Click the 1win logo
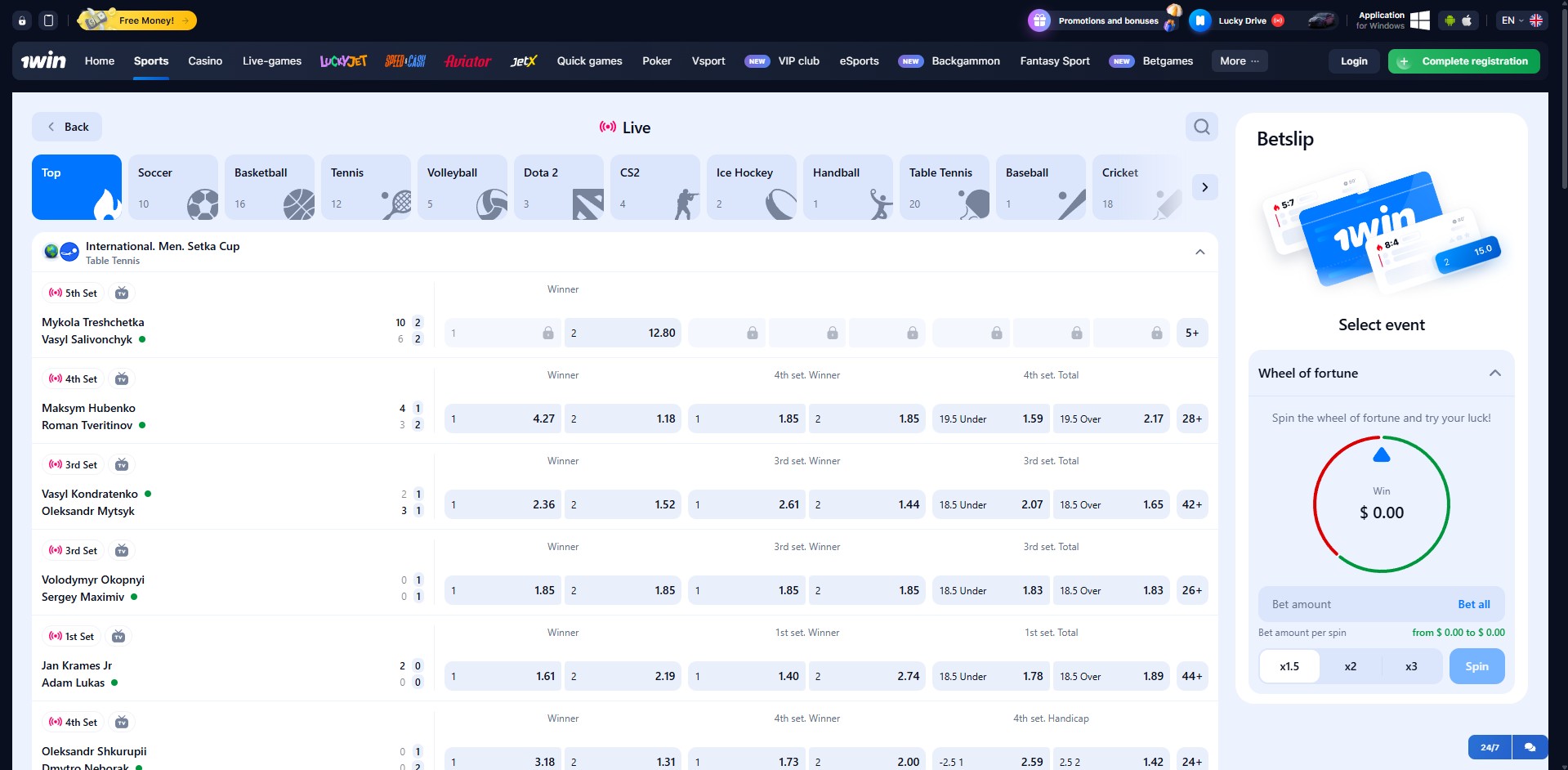The width and height of the screenshot is (1568, 770). [42, 60]
